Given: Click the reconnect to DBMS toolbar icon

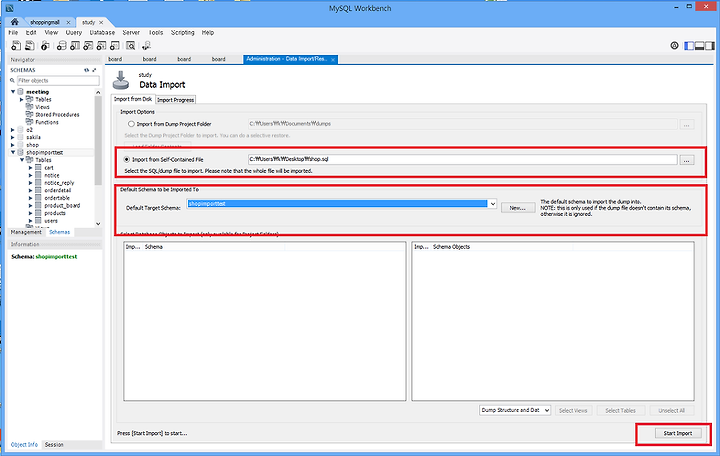Looking at the screenshot, I should tap(146, 45).
